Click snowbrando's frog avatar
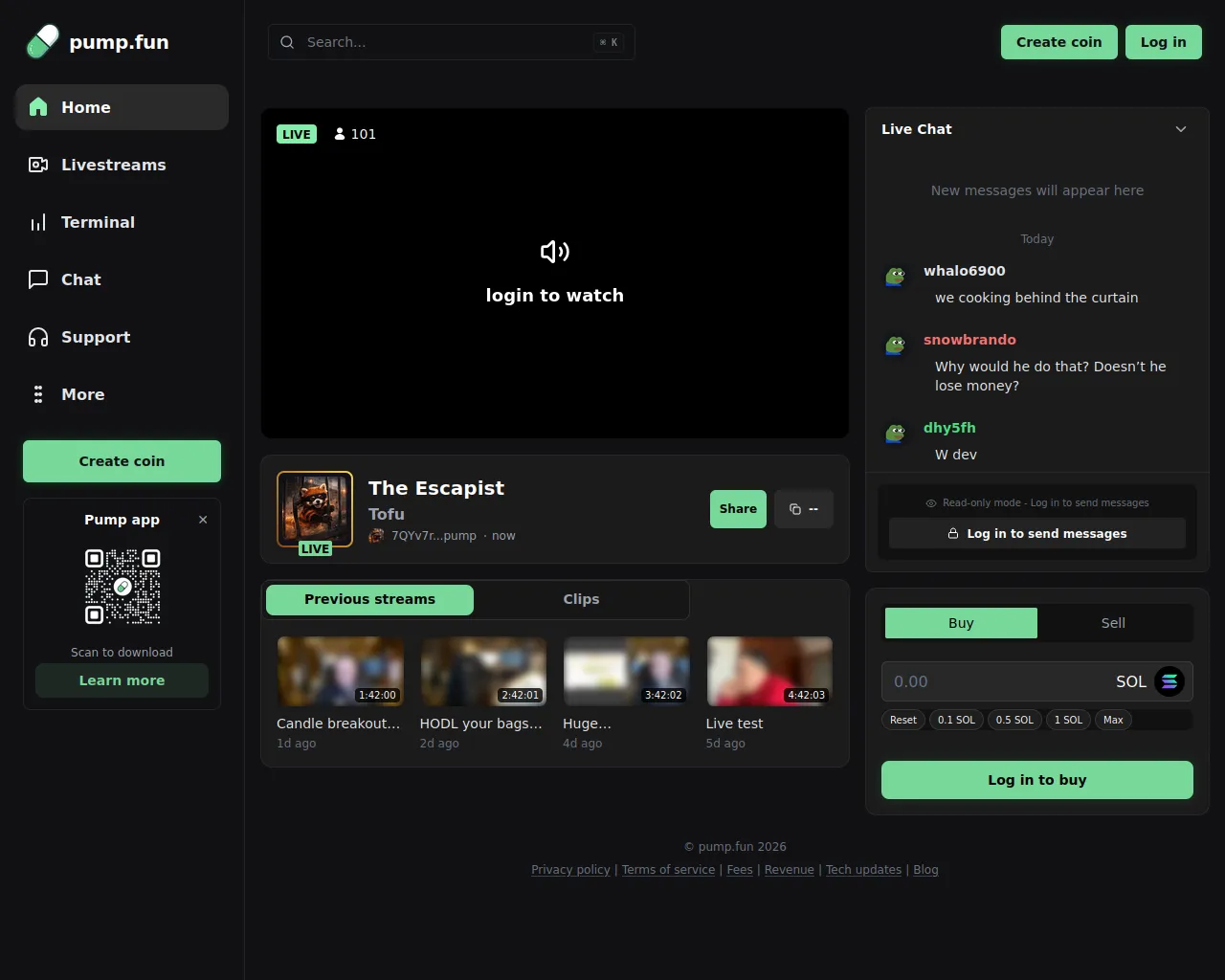The image size is (1225, 980). [896, 345]
